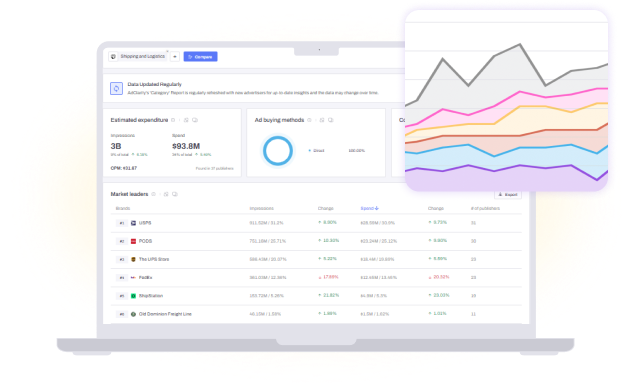Click the refresh icon beside Data Updated Regularly

116,88
